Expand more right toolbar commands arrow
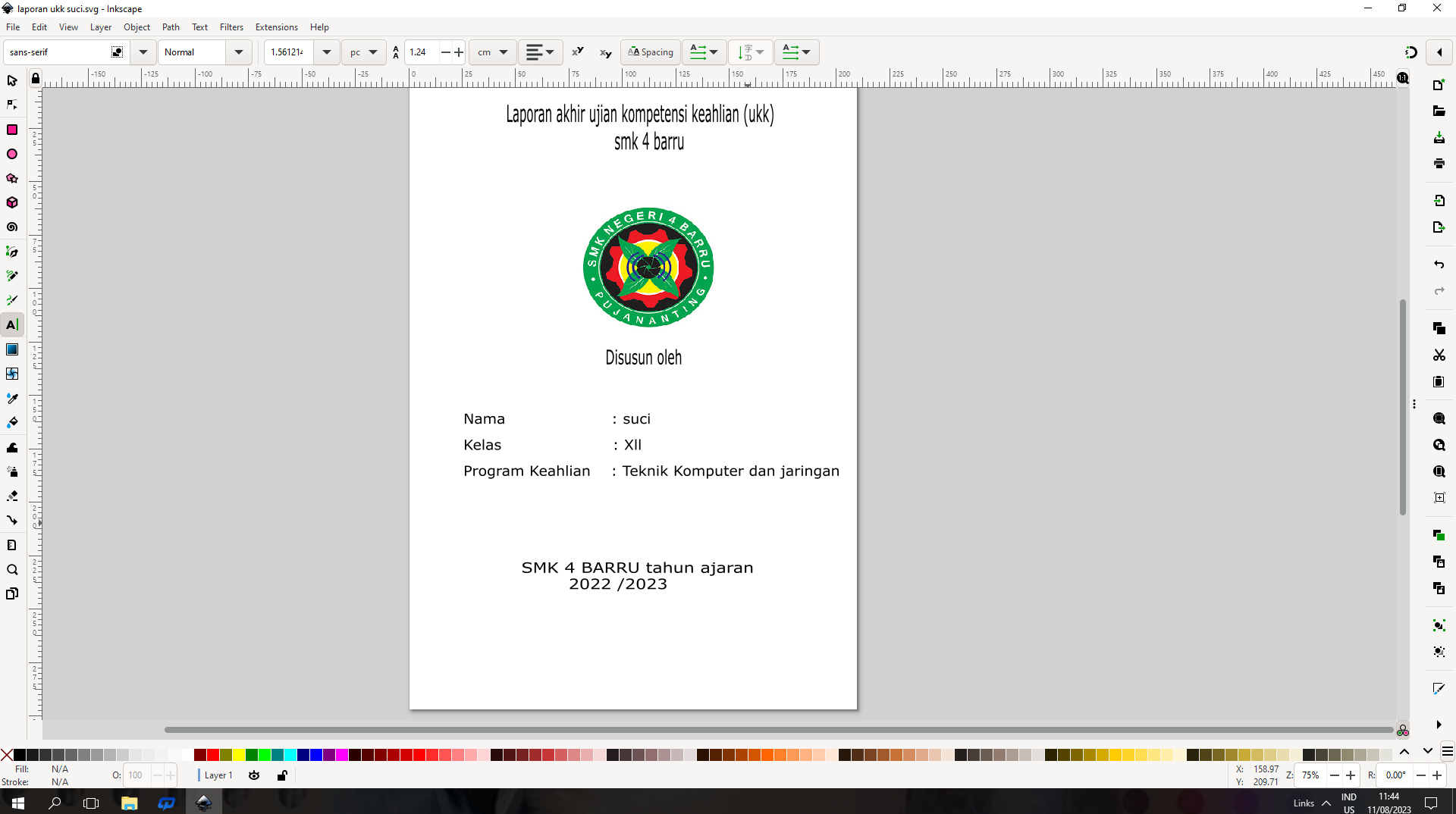The width and height of the screenshot is (1456, 814). [1439, 725]
